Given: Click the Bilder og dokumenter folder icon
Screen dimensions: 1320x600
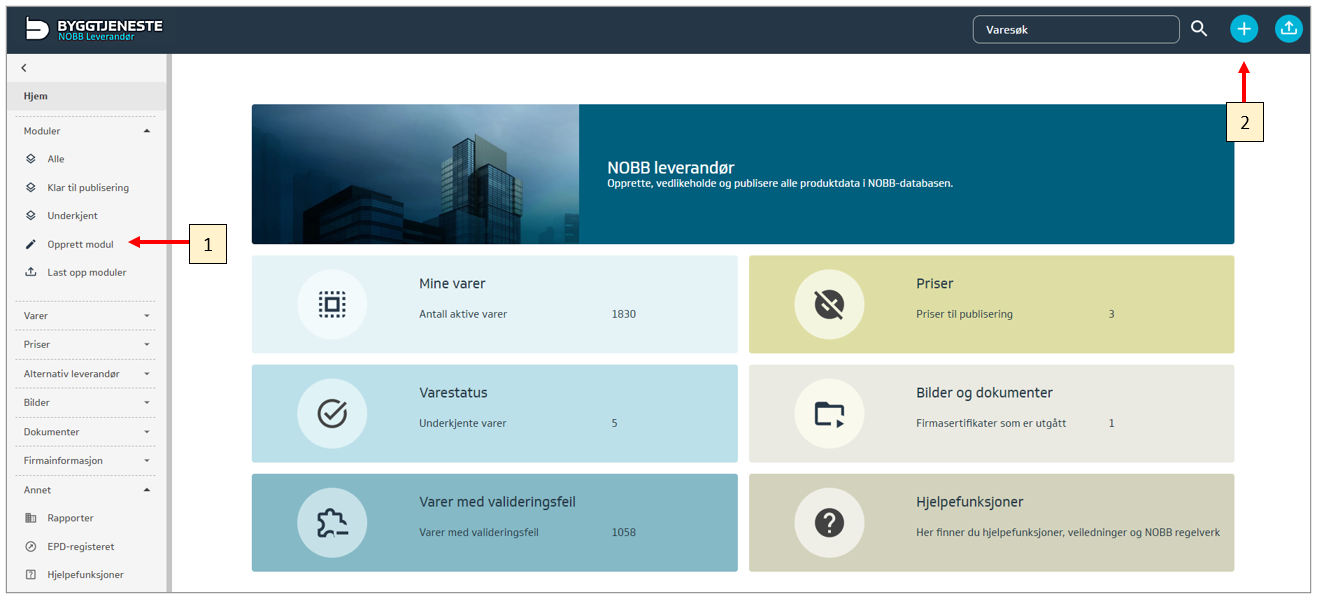Looking at the screenshot, I should click(x=829, y=413).
